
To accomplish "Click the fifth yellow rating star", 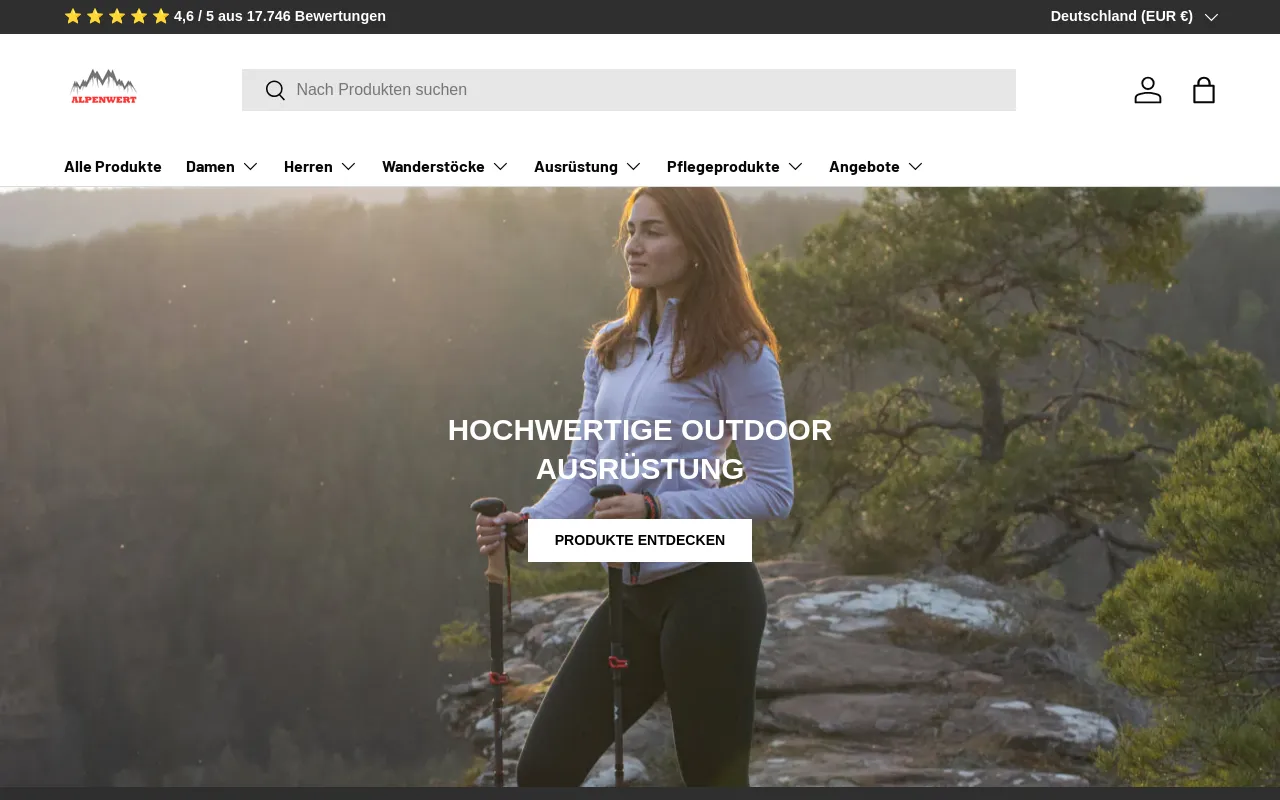I will [161, 16].
